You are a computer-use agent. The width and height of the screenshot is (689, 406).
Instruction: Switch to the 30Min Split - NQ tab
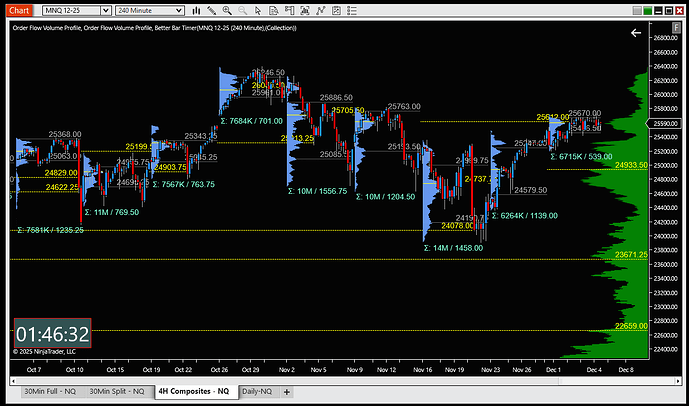click(x=118, y=391)
